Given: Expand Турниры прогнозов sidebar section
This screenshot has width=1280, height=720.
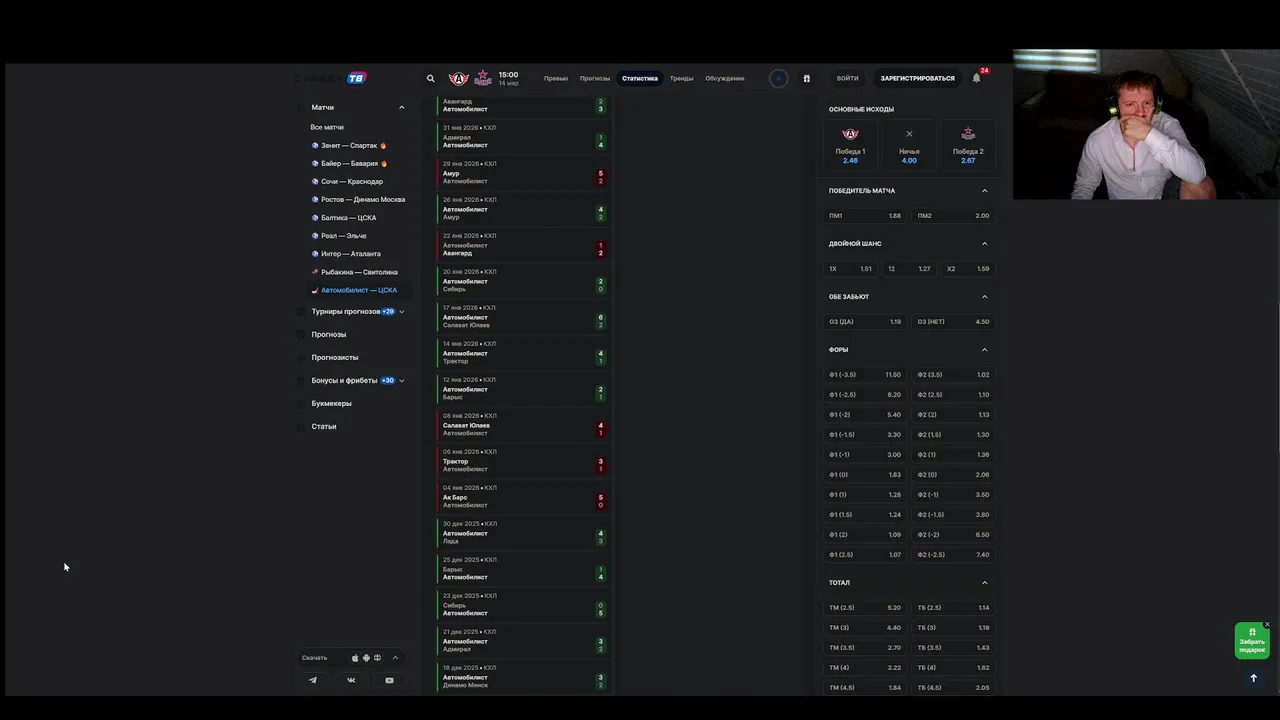Looking at the screenshot, I should point(402,311).
